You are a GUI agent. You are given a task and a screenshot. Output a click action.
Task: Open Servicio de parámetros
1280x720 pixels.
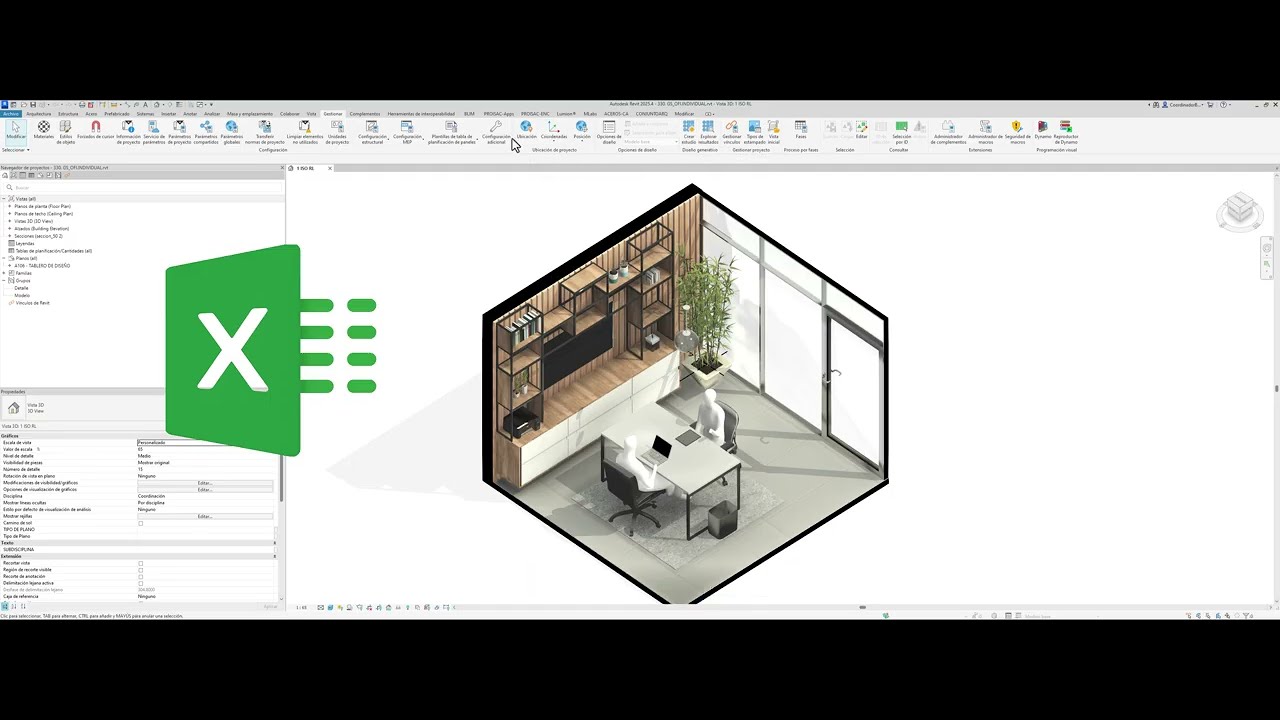tap(154, 132)
